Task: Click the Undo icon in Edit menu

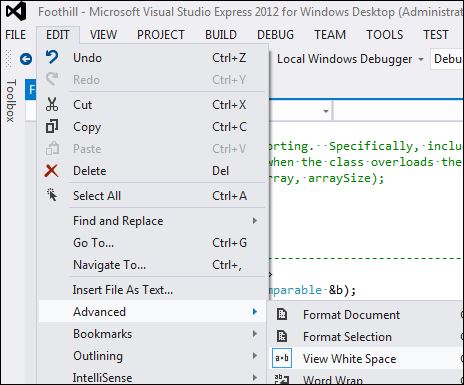Action: 52,57
